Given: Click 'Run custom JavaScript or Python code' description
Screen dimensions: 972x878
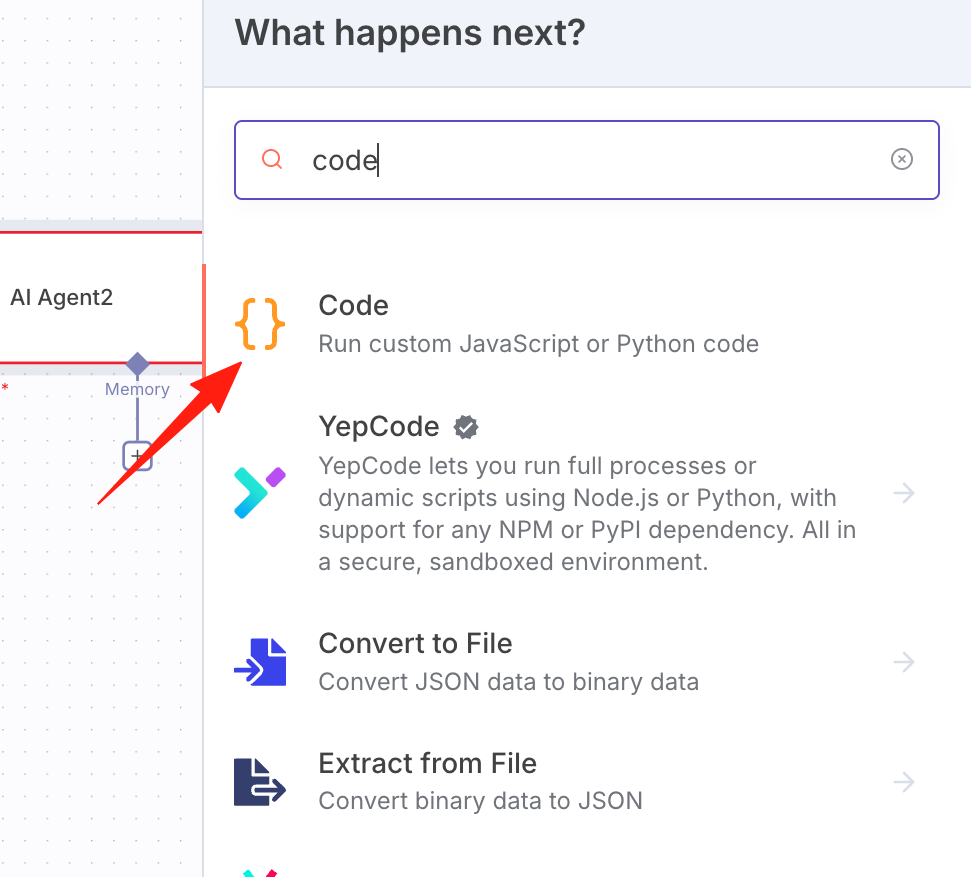Looking at the screenshot, I should pos(538,344).
